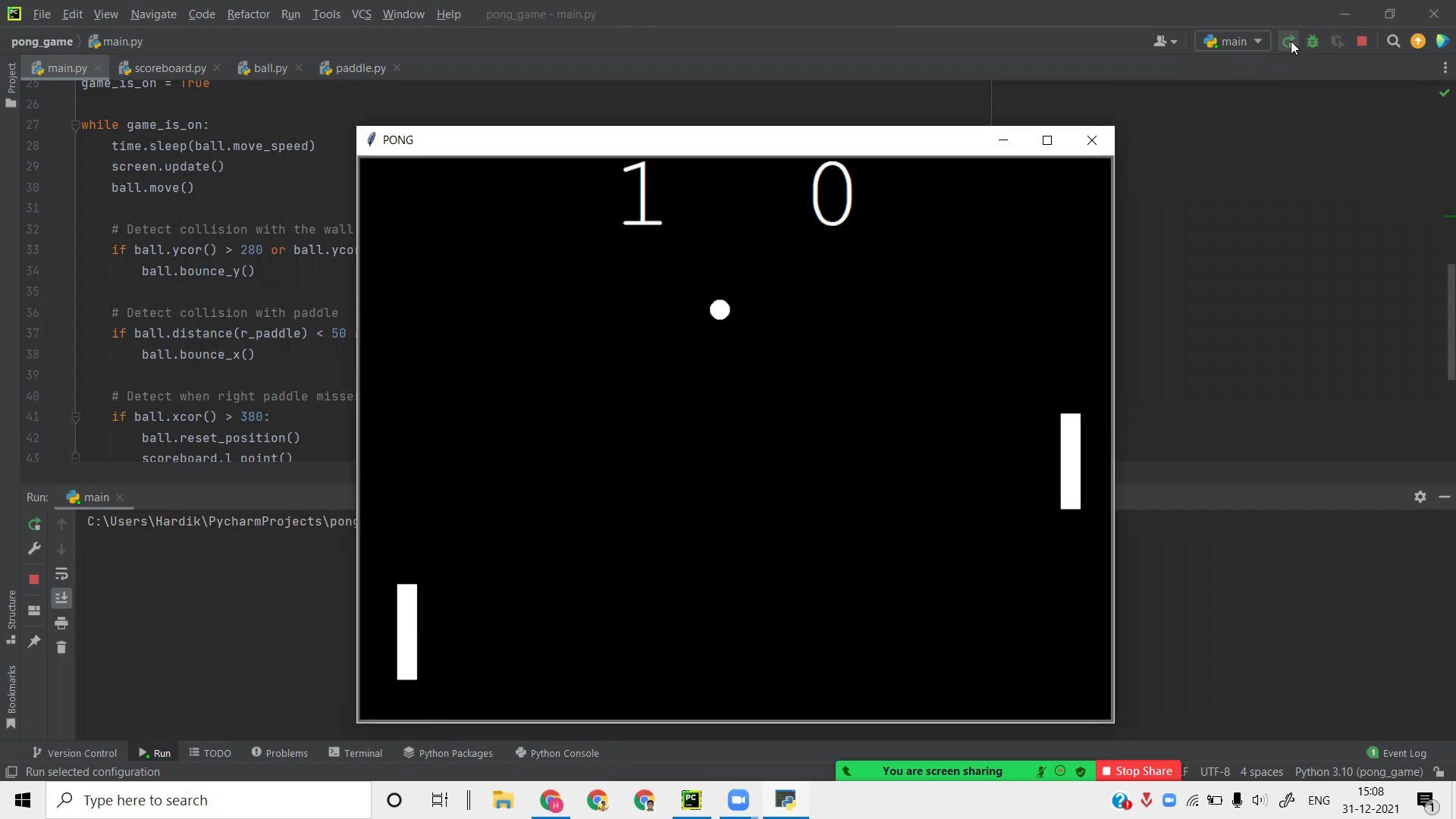The width and height of the screenshot is (1456, 819).
Task: Open the main run configuration dropdown
Action: (x=1233, y=42)
